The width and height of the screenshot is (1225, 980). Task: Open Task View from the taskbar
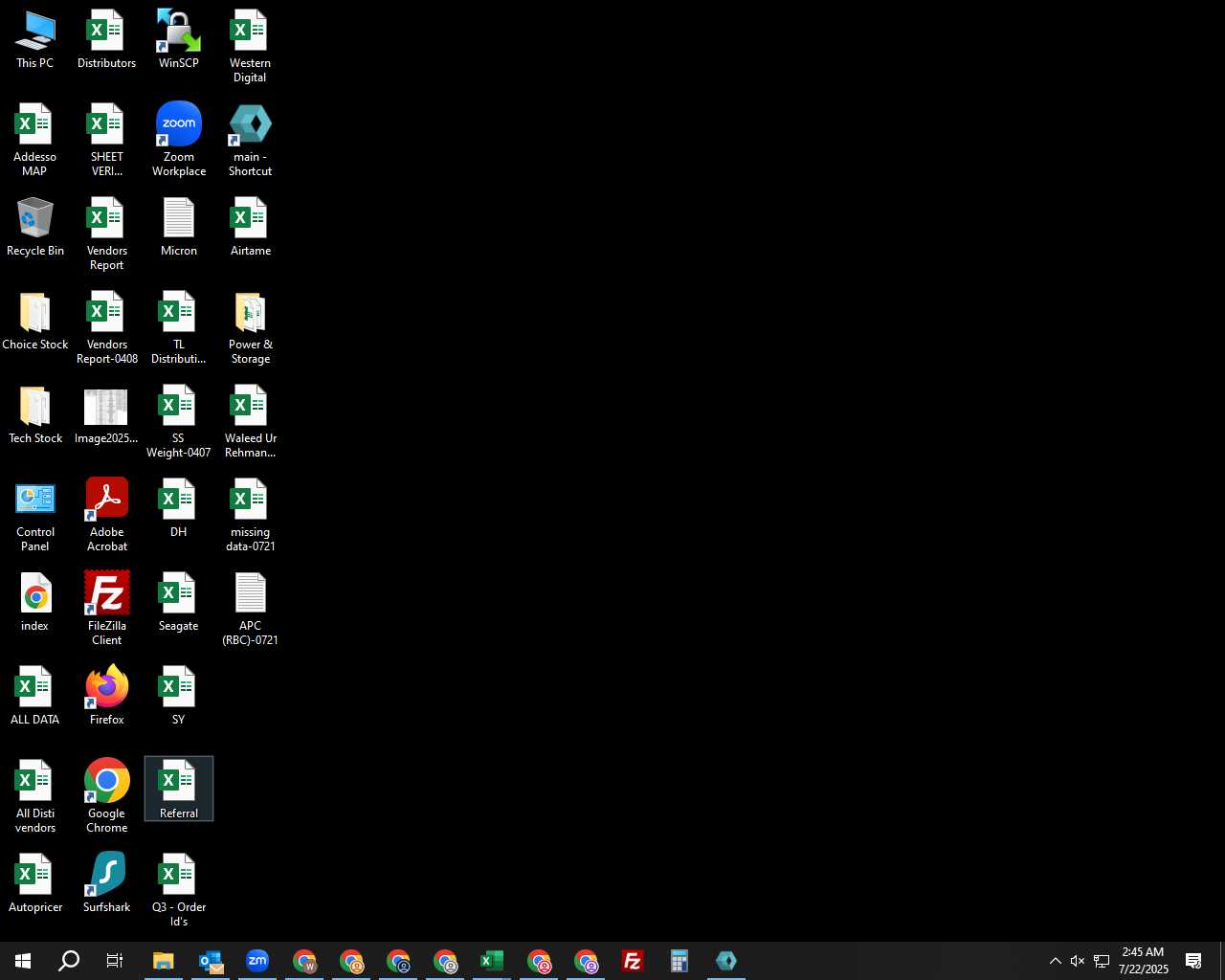pos(115,961)
